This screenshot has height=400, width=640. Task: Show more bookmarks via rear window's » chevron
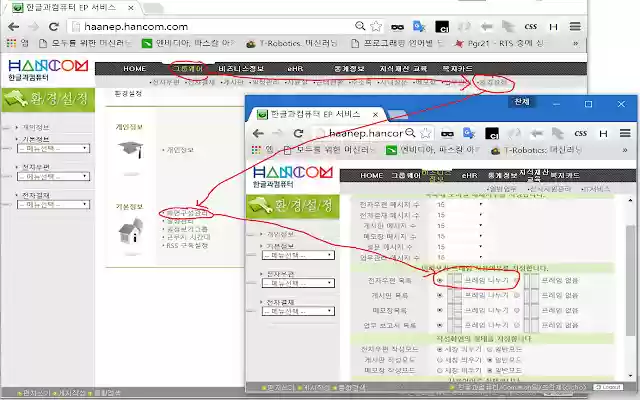point(576,43)
